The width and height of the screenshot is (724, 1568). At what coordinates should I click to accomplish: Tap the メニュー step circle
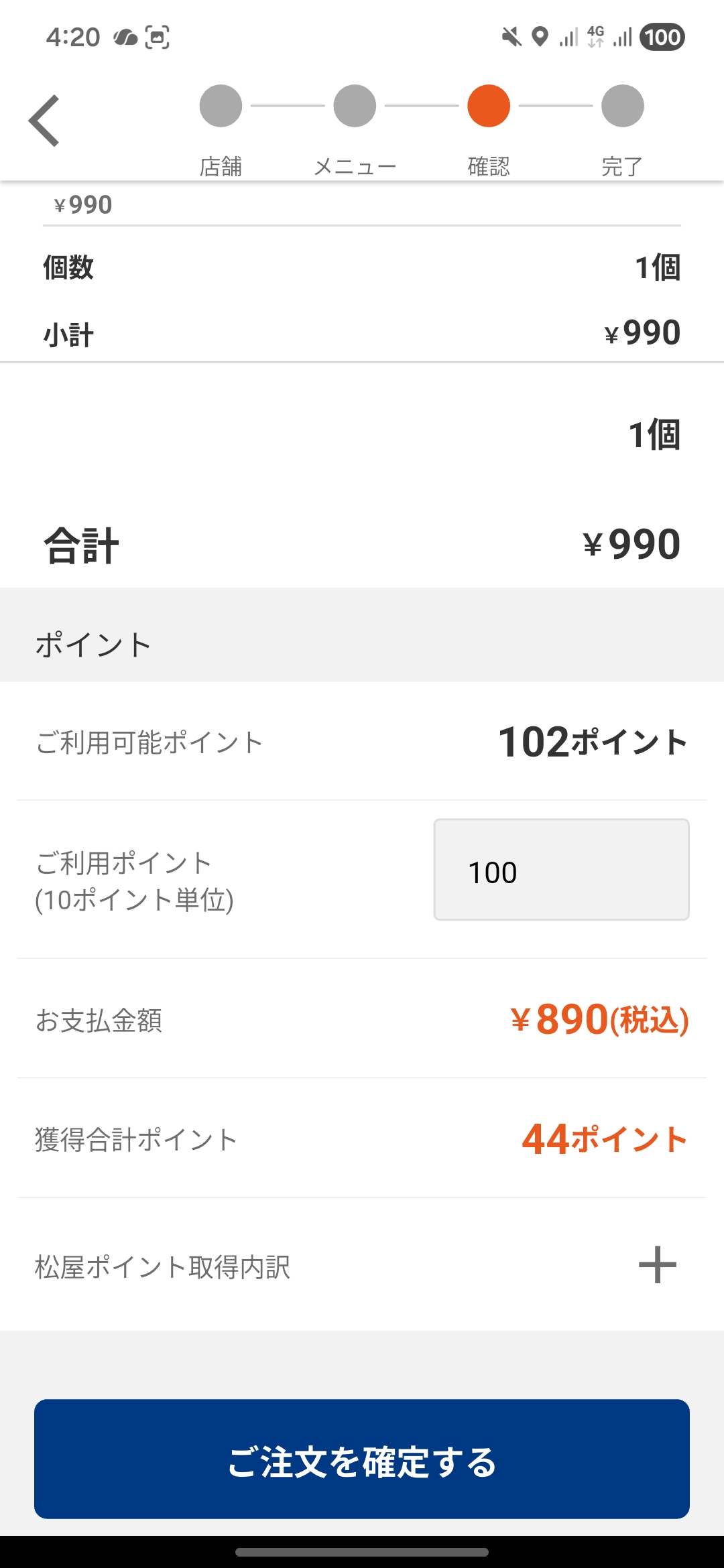tap(355, 106)
